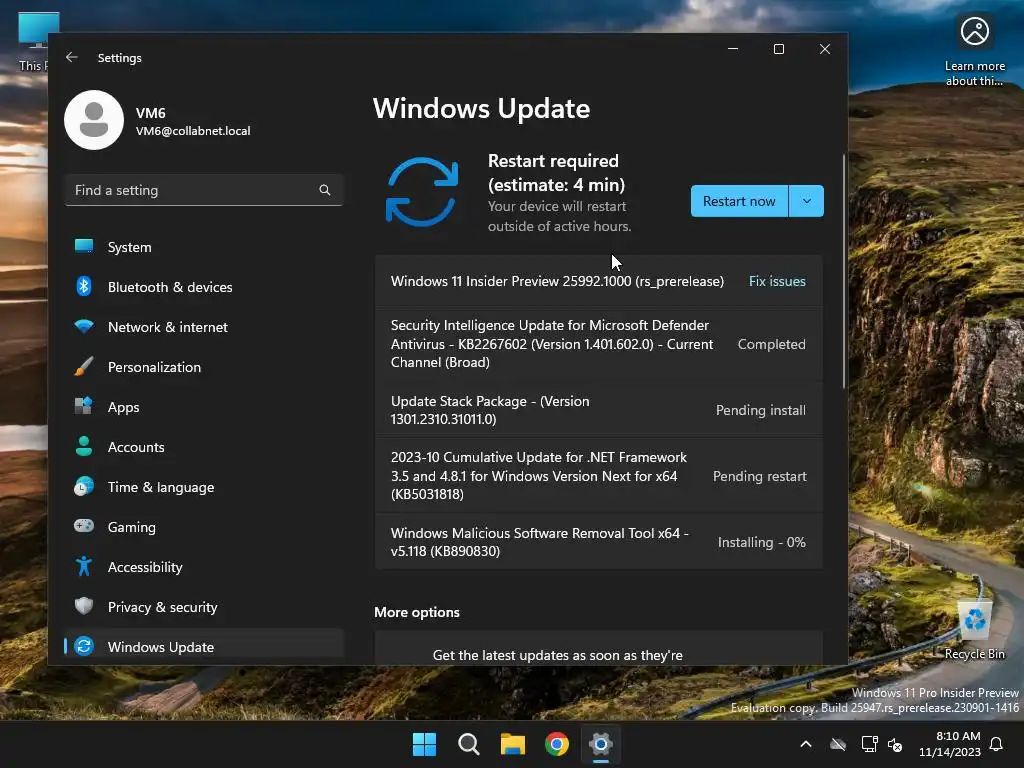Open File Explorer from taskbar

(513, 744)
